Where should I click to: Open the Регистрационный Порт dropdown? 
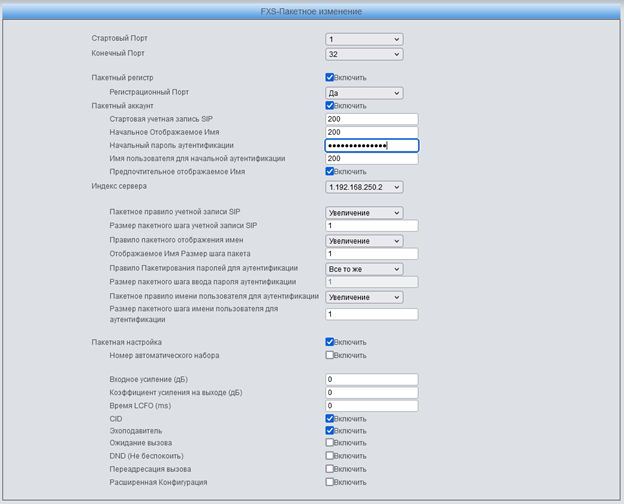click(x=364, y=93)
